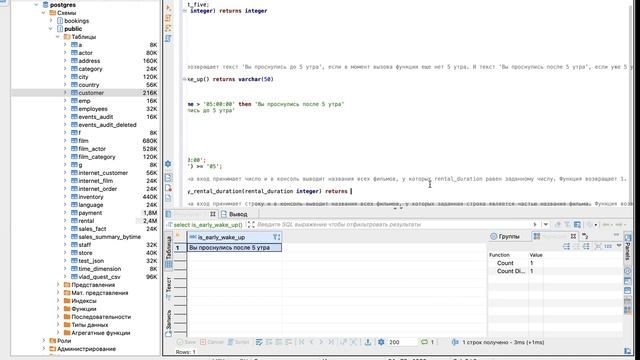The image size is (640, 360).
Task: Select the payment table in tree
Action: pos(90,213)
